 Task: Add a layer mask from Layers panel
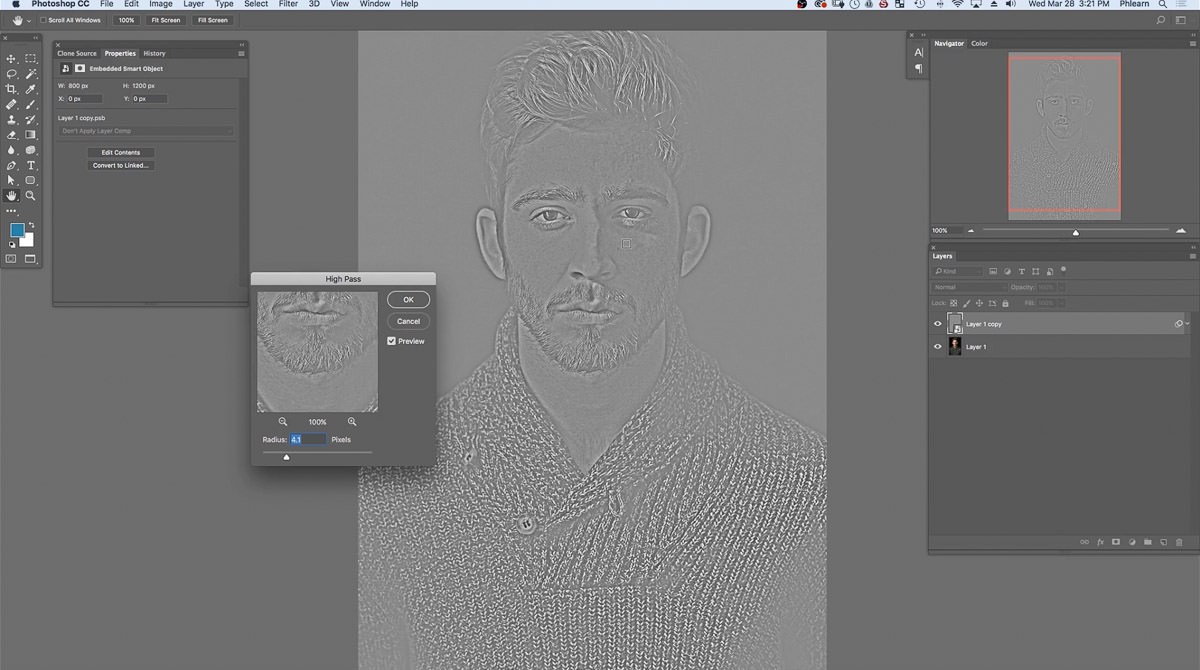click(1116, 542)
